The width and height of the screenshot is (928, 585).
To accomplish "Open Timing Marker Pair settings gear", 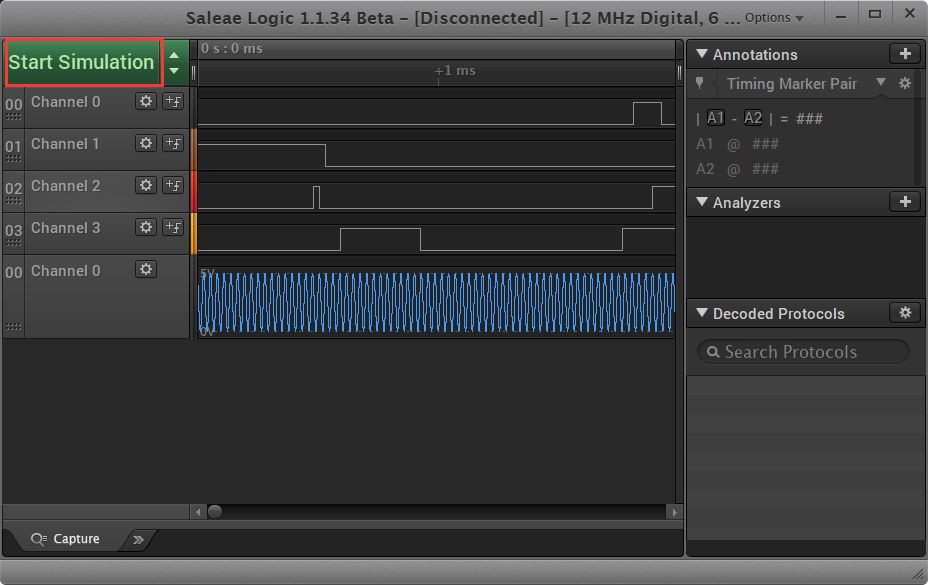I will point(905,83).
